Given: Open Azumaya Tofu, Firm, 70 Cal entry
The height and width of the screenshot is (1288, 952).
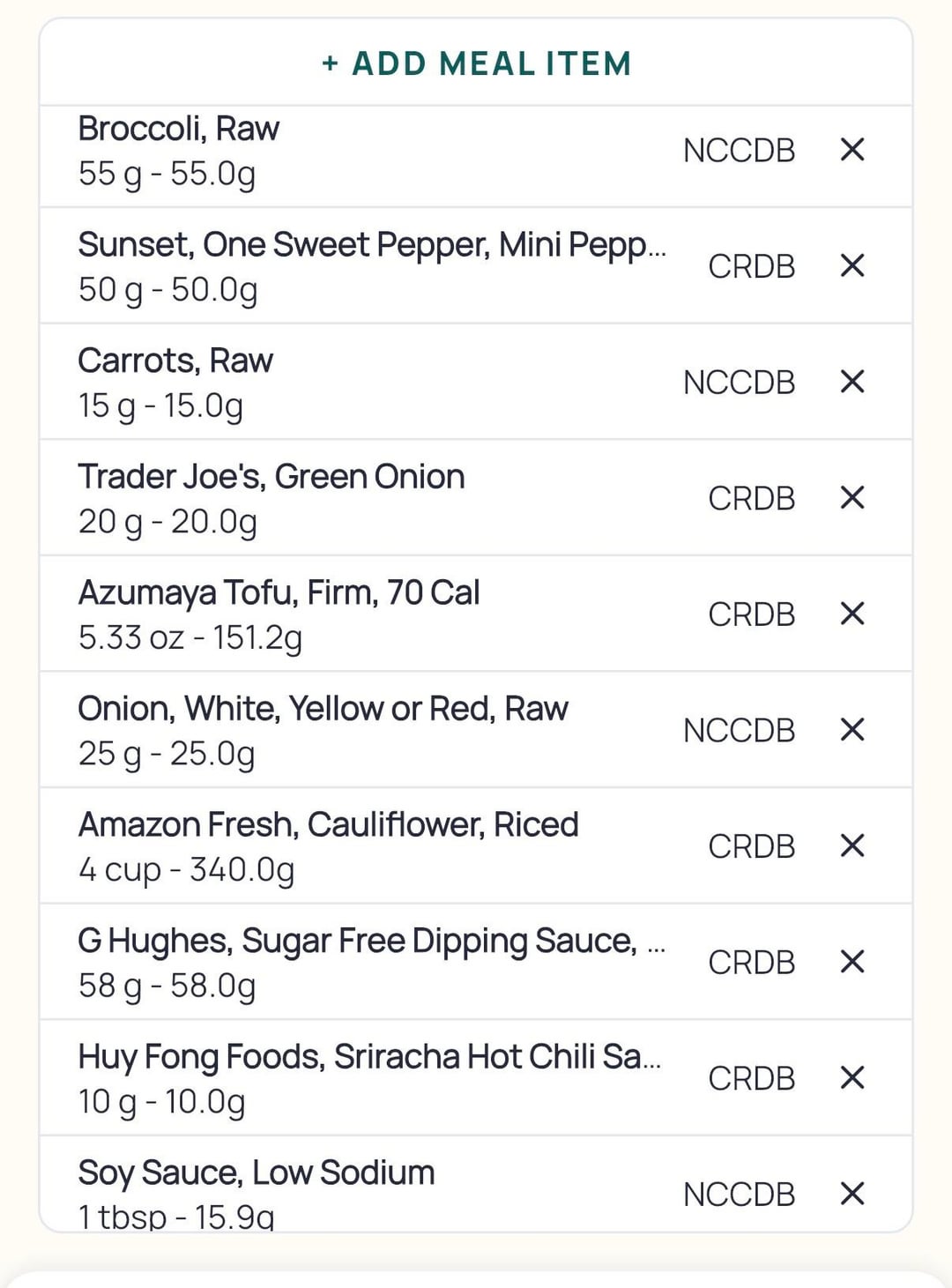Looking at the screenshot, I should 279,614.
